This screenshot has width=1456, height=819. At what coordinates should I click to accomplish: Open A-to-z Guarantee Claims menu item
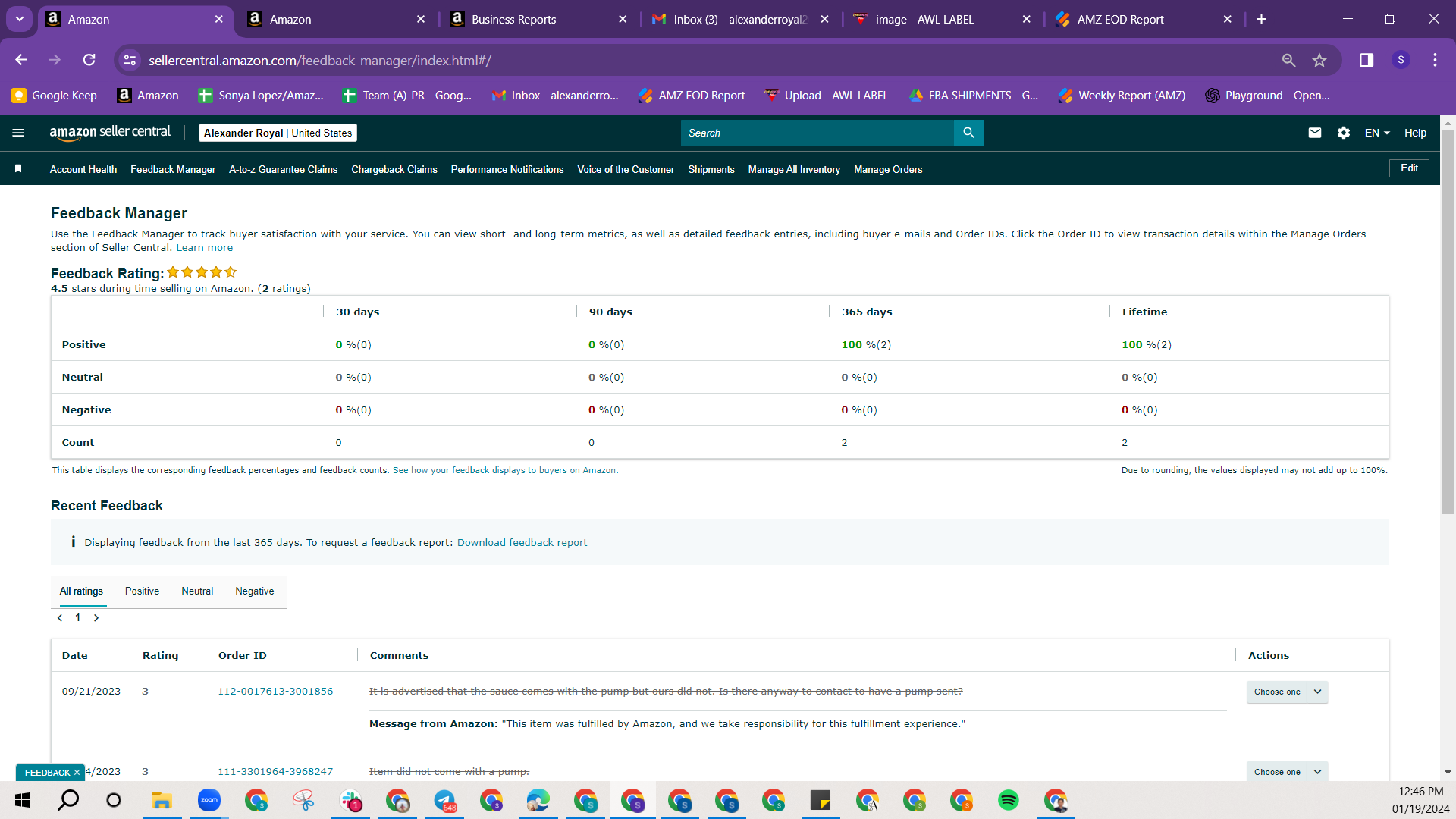tap(284, 169)
